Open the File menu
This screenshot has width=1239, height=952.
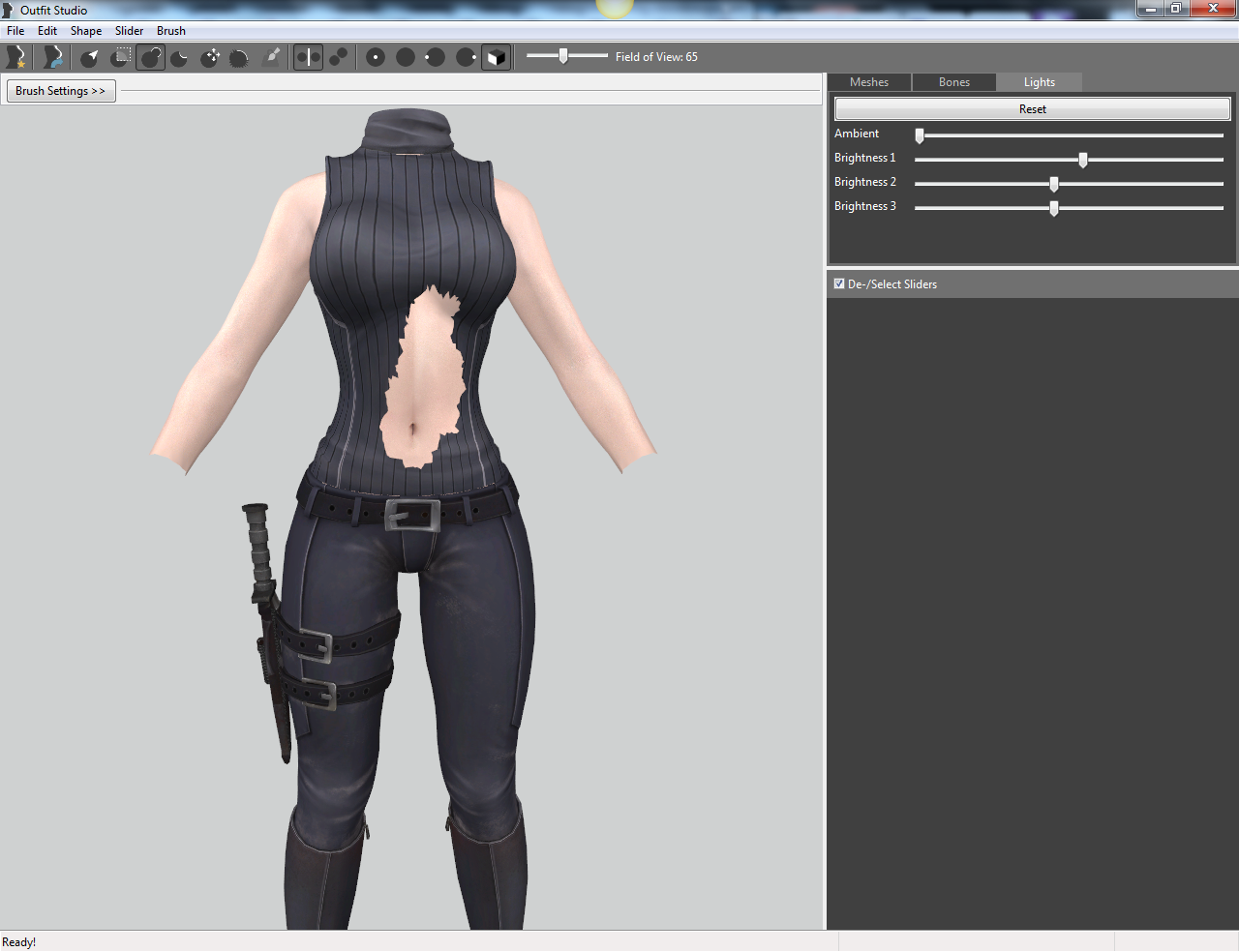coord(15,31)
